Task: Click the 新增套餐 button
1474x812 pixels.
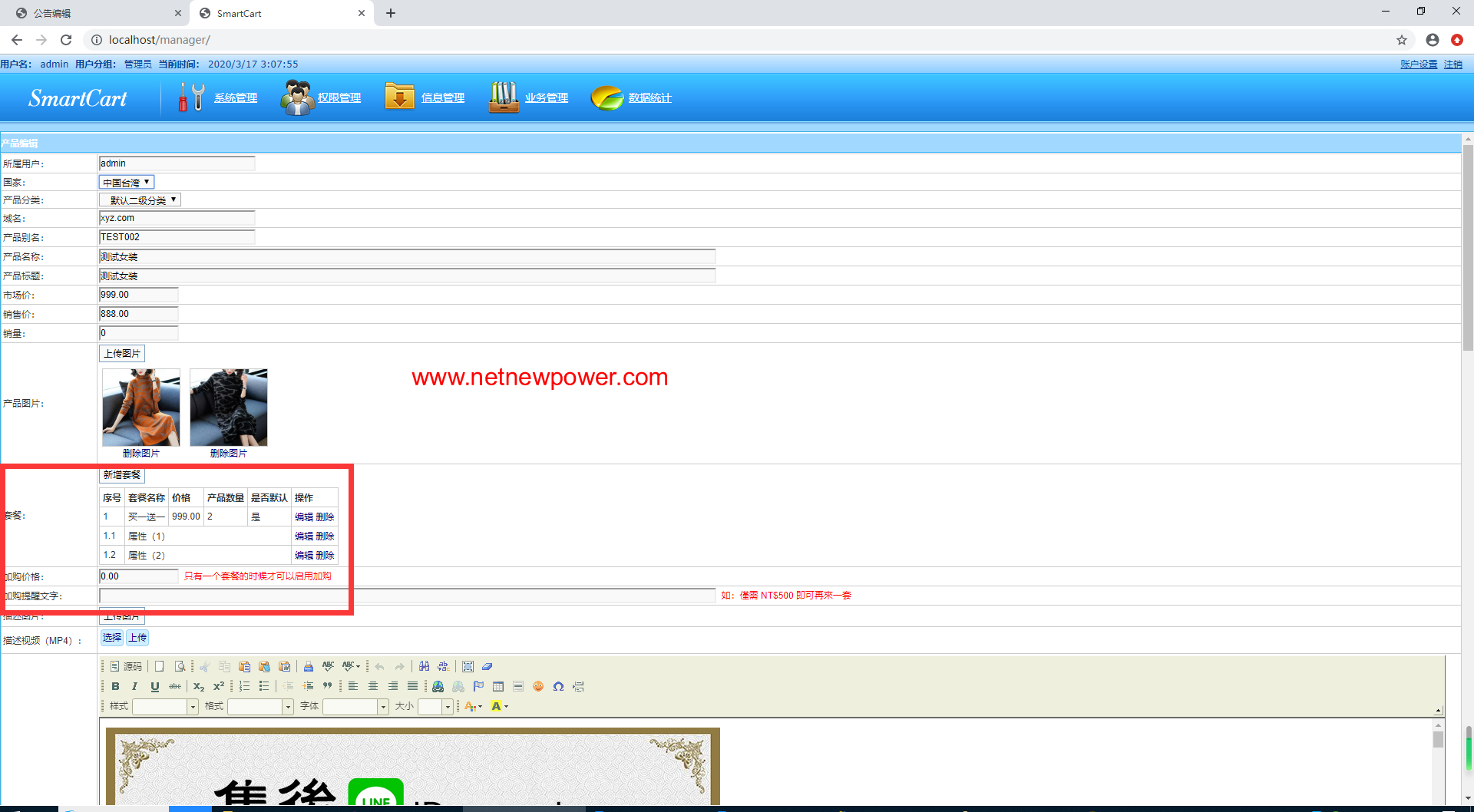Action: [122, 475]
